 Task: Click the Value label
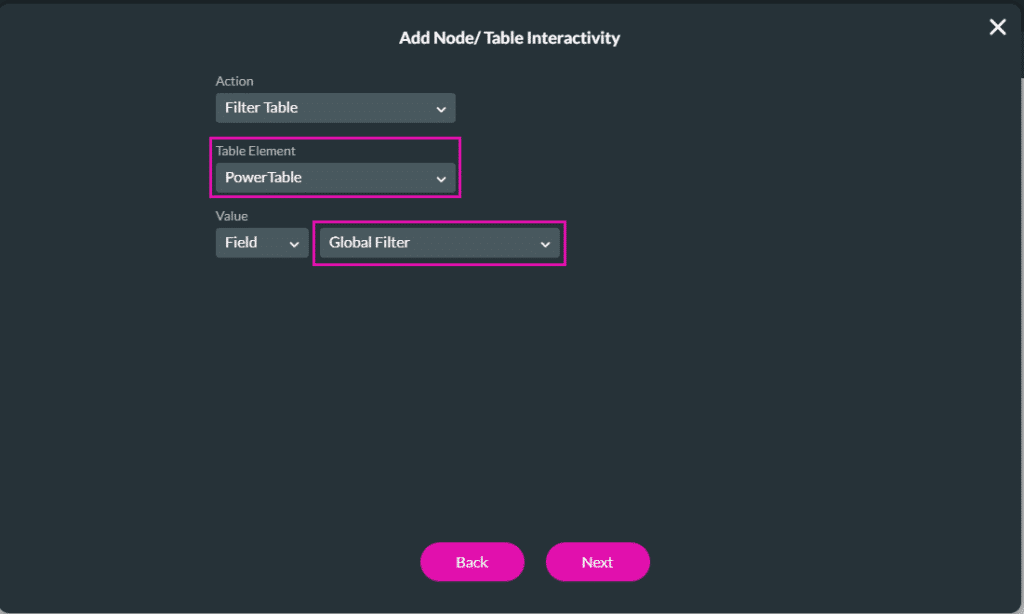230,216
